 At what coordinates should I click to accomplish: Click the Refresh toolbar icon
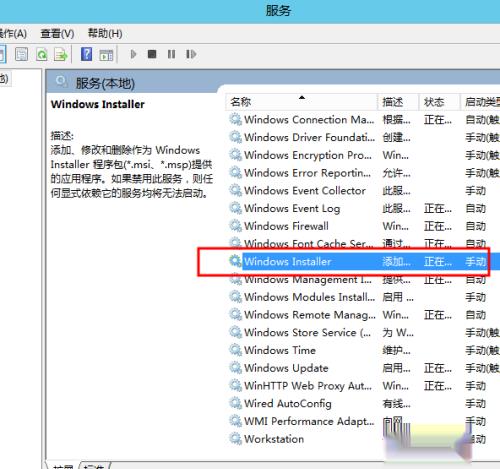tap(42, 54)
